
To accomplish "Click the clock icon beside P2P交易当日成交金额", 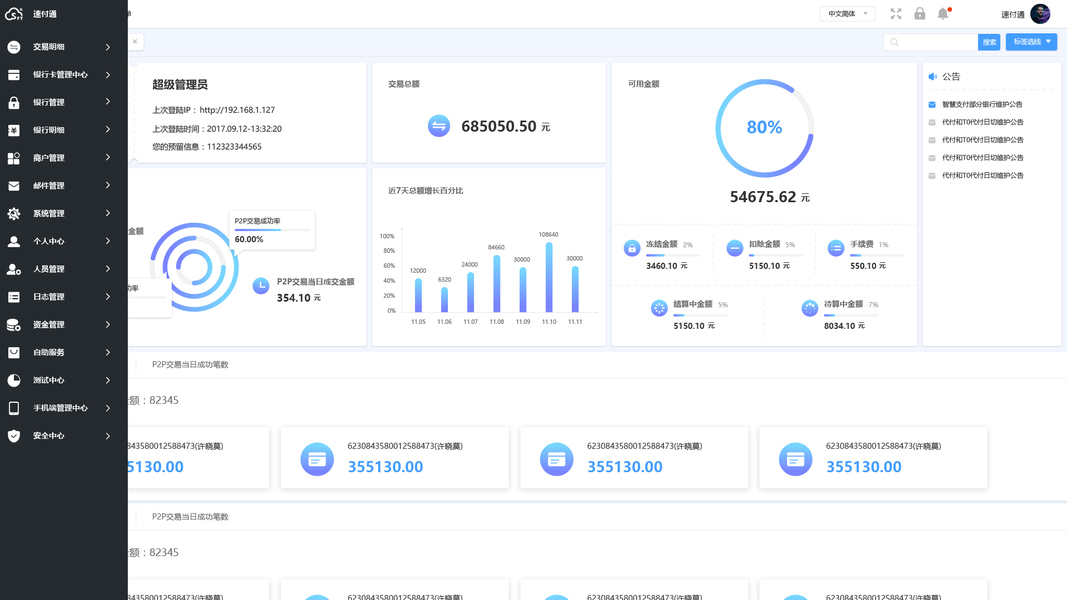I will click(x=261, y=286).
